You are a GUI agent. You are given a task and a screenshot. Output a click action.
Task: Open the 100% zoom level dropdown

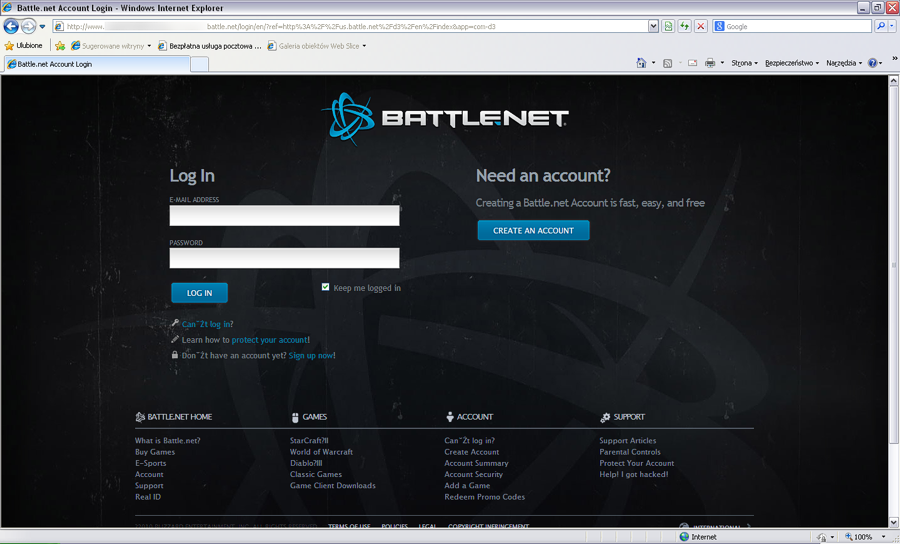[884, 537]
